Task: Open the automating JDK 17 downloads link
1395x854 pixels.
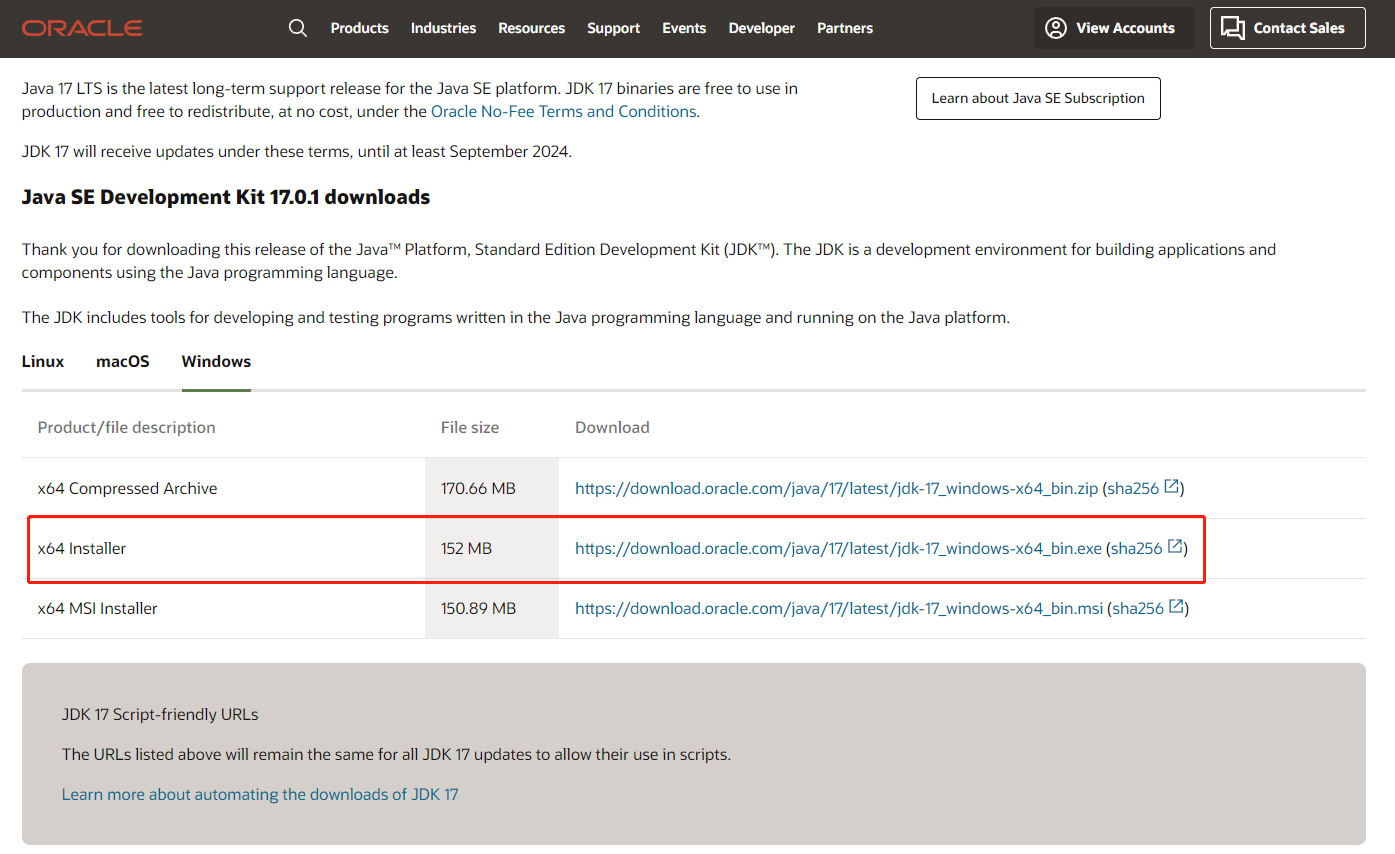Action: [260, 794]
